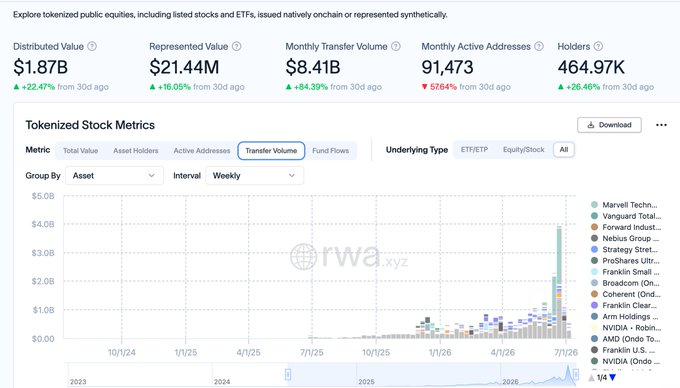680x388 pixels.
Task: Toggle AMD (Ondo To... legend entry
Action: click(625, 339)
